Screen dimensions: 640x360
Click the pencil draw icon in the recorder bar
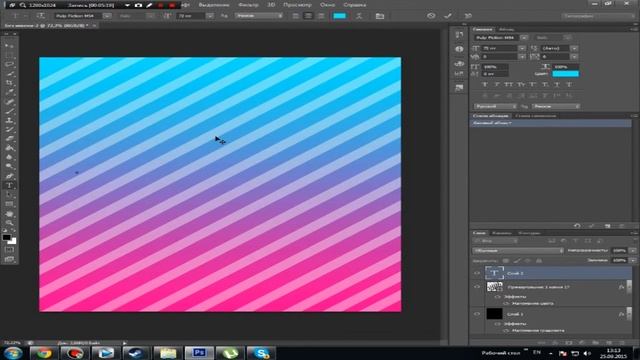[149, 5]
